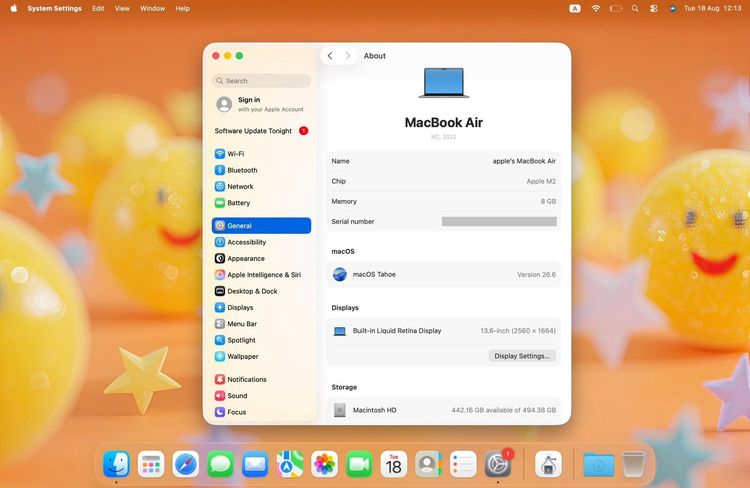This screenshot has height=488, width=750.
Task: Open Mail from the Dock
Action: tap(255, 464)
